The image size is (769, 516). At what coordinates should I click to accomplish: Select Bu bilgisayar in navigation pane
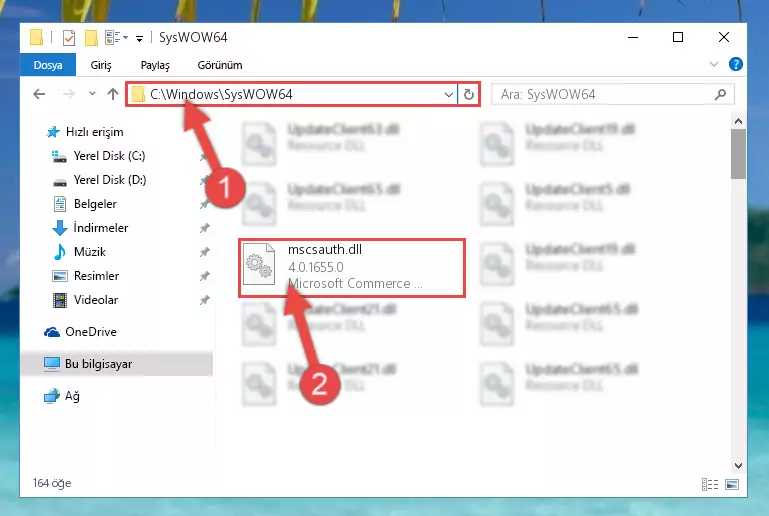coord(99,364)
